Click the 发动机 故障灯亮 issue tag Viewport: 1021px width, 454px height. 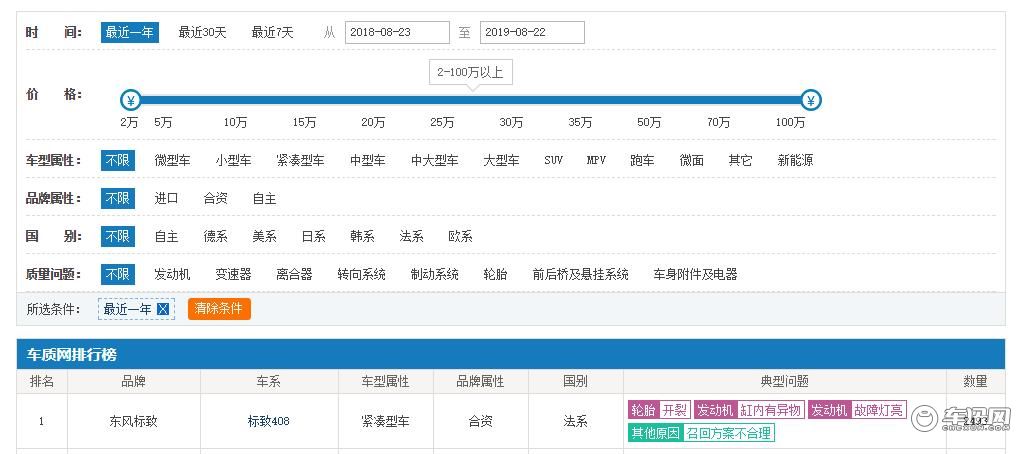tap(857, 410)
